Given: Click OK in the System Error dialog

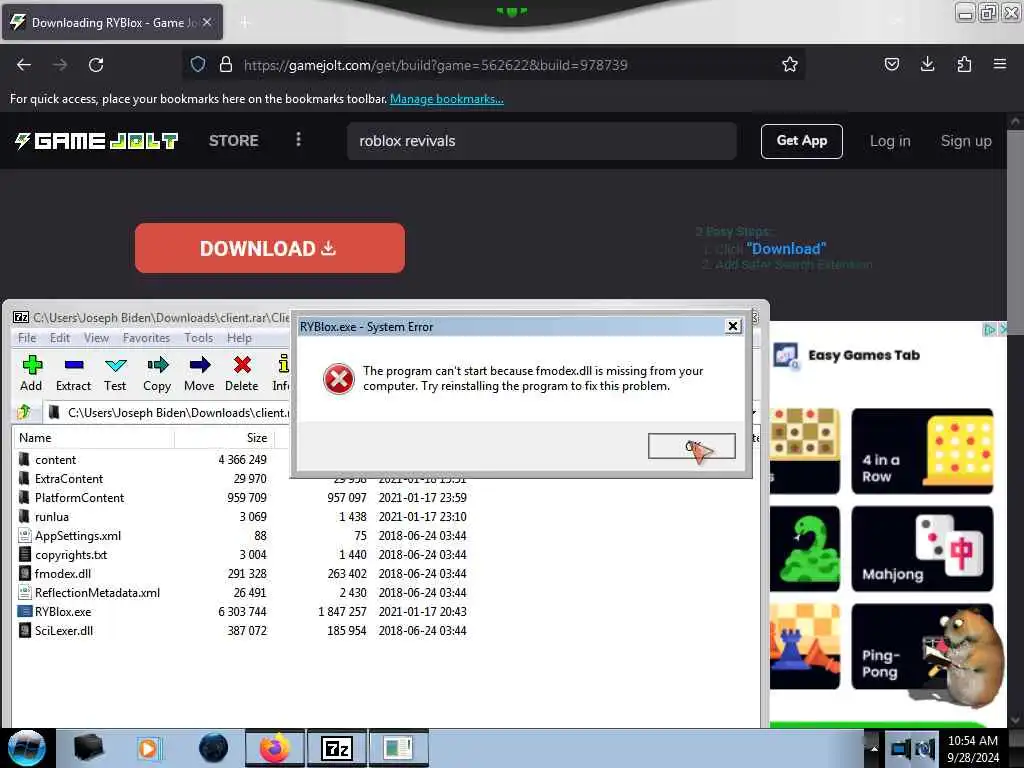Looking at the screenshot, I should [692, 446].
